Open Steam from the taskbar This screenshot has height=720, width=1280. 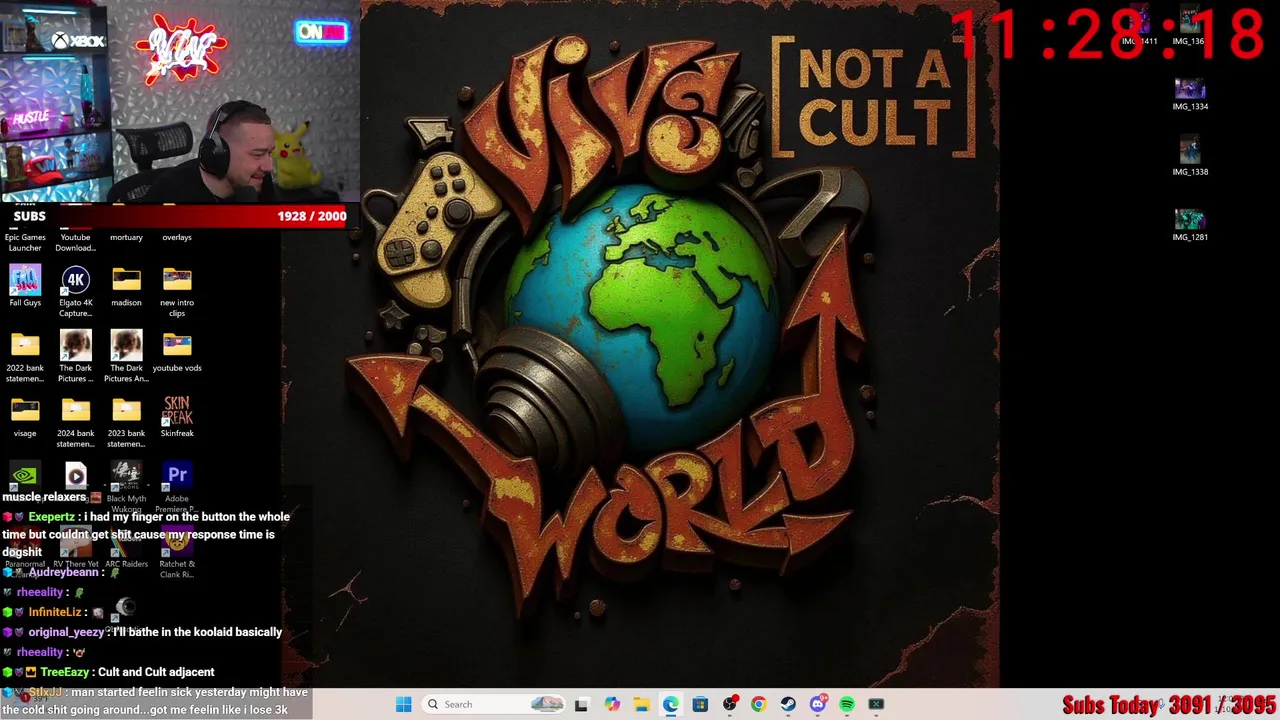point(788,704)
